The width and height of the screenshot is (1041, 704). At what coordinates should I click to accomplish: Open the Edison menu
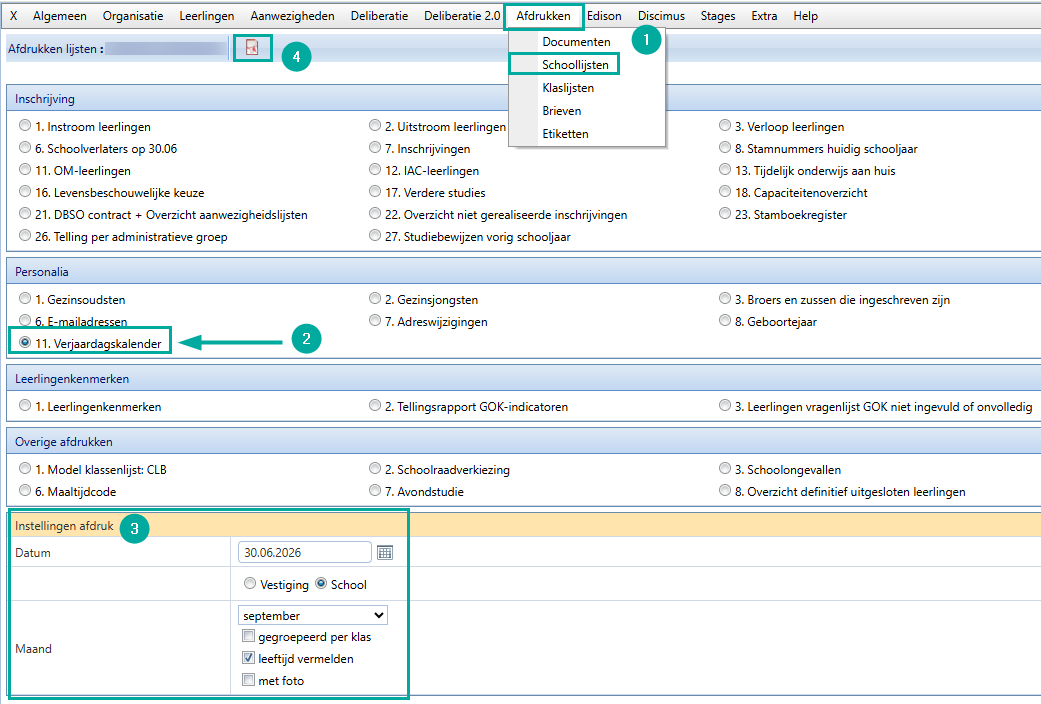coord(604,16)
